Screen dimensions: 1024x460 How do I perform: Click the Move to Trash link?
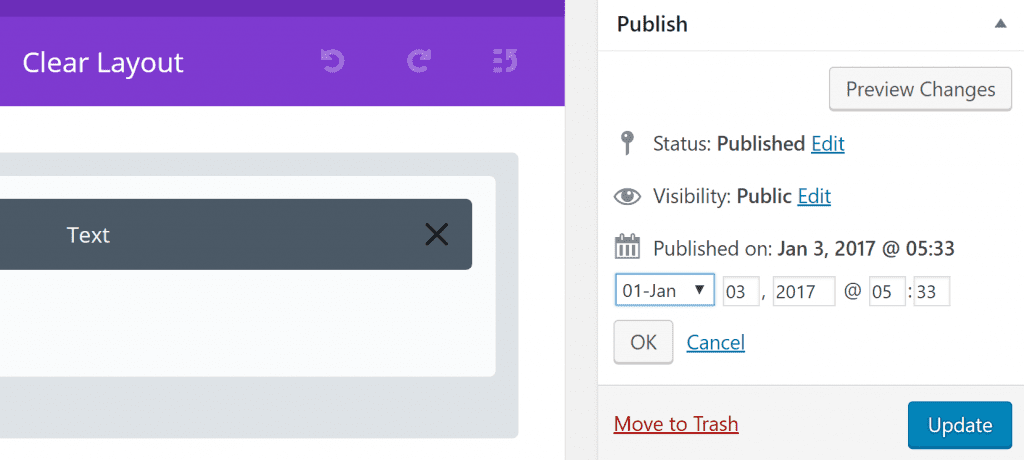click(676, 425)
